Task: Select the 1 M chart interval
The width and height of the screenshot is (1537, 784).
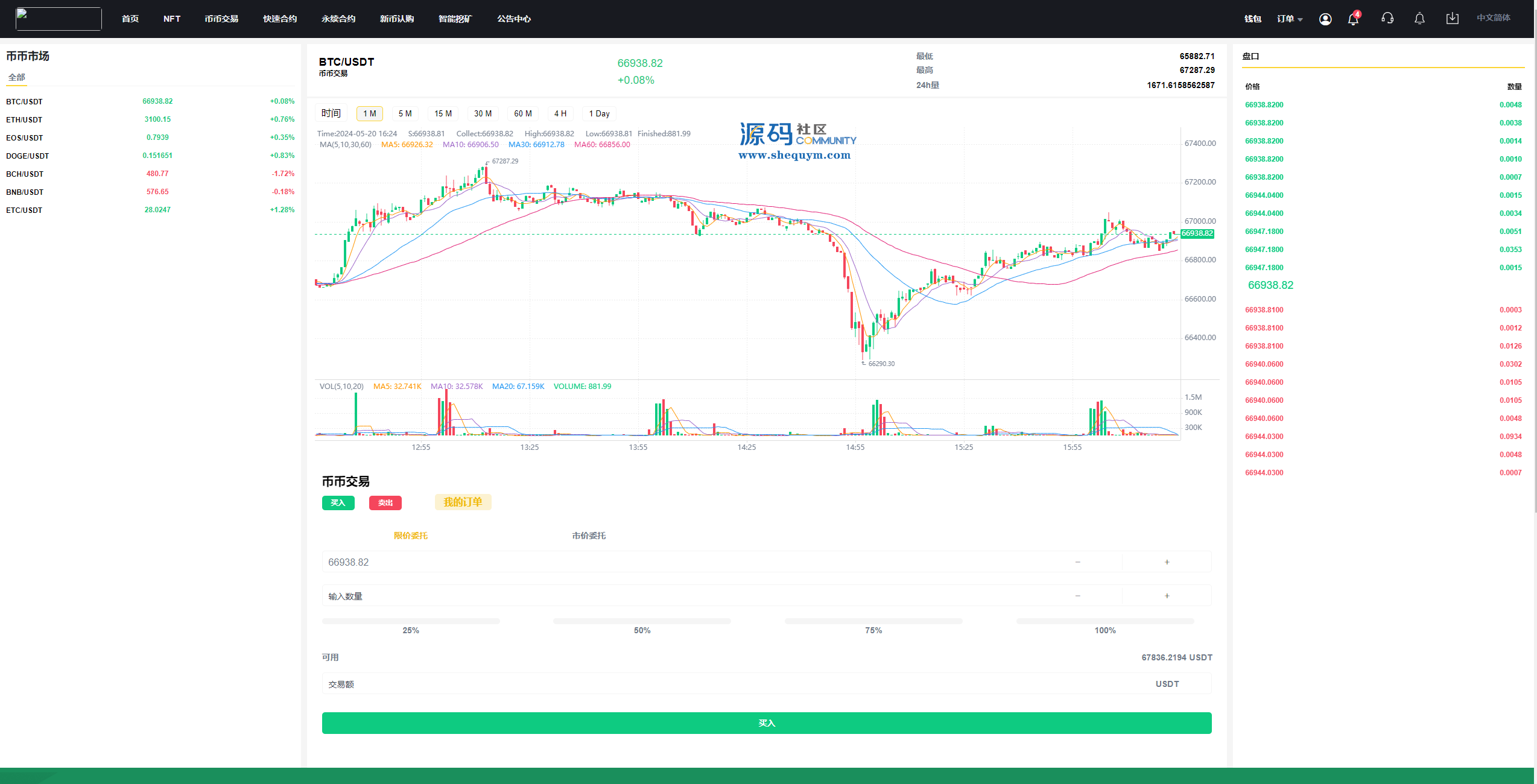Action: (370, 113)
